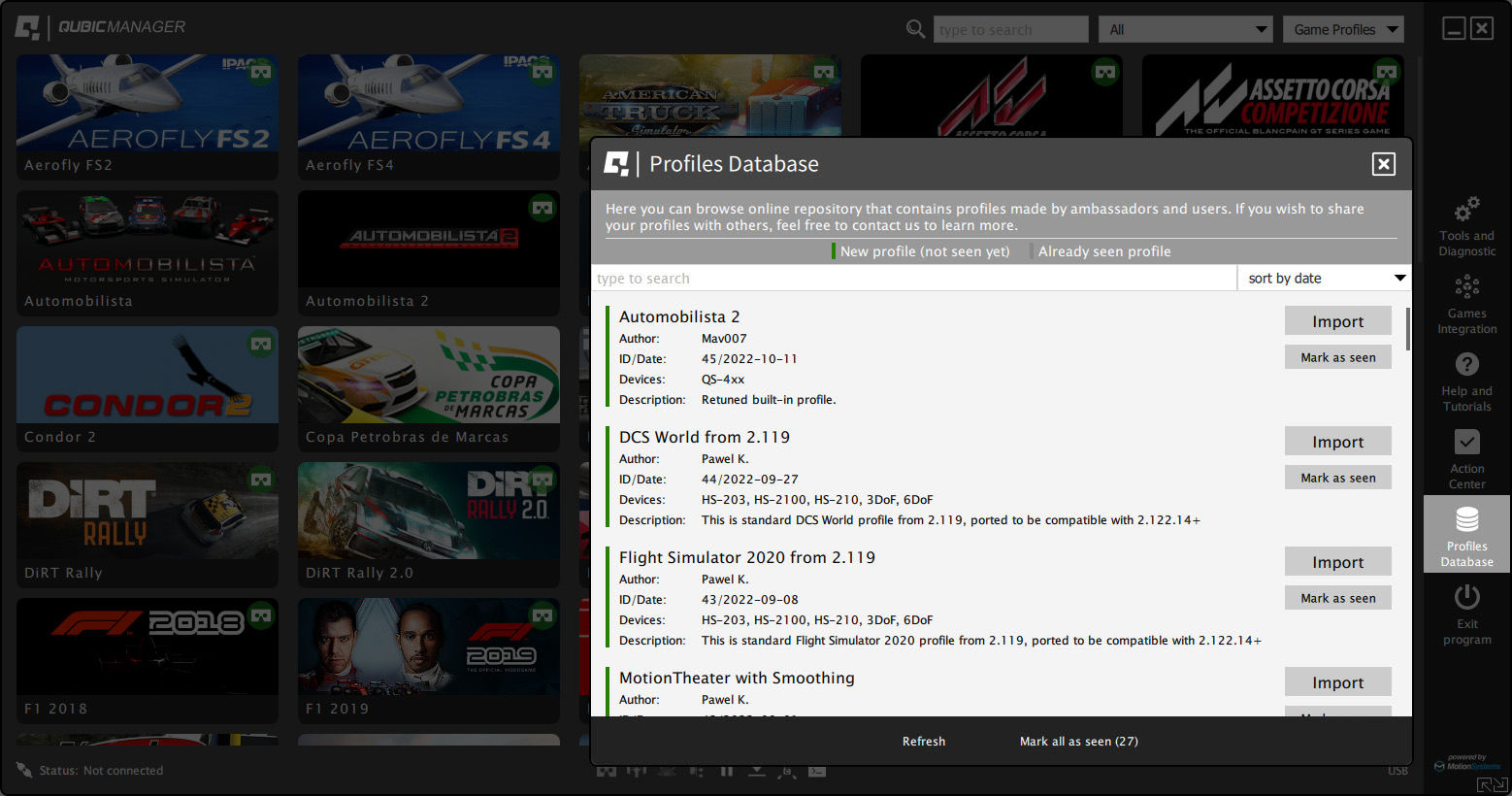Open the Automobilista game tile

coord(148,252)
